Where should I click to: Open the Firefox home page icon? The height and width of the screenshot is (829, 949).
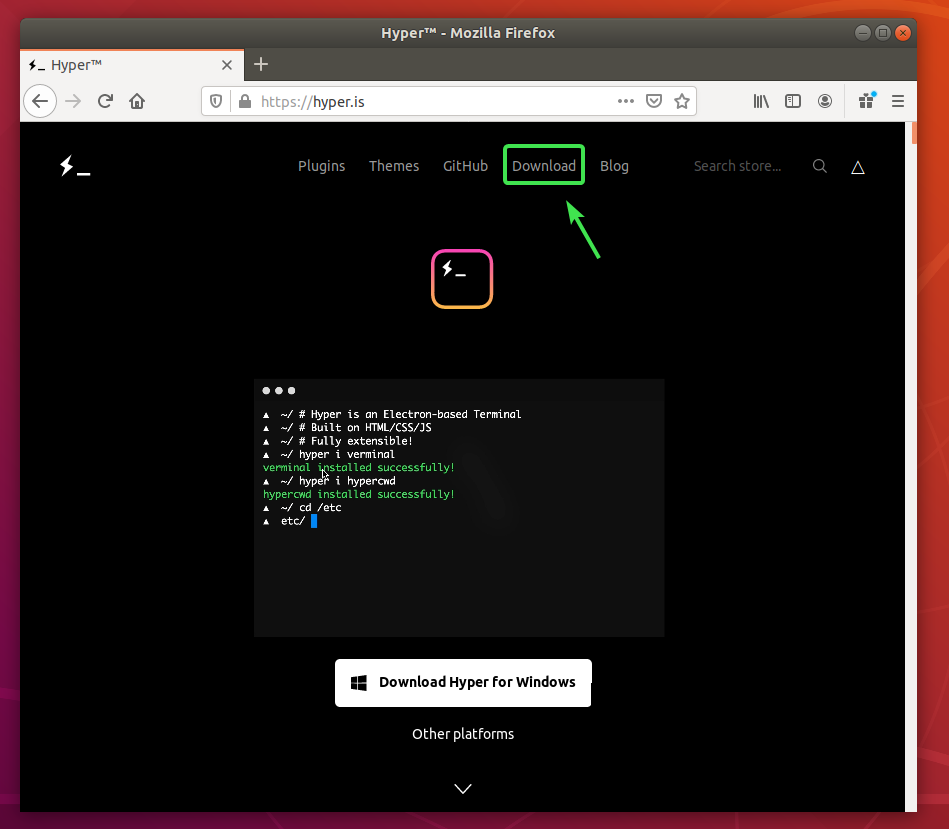(x=137, y=101)
